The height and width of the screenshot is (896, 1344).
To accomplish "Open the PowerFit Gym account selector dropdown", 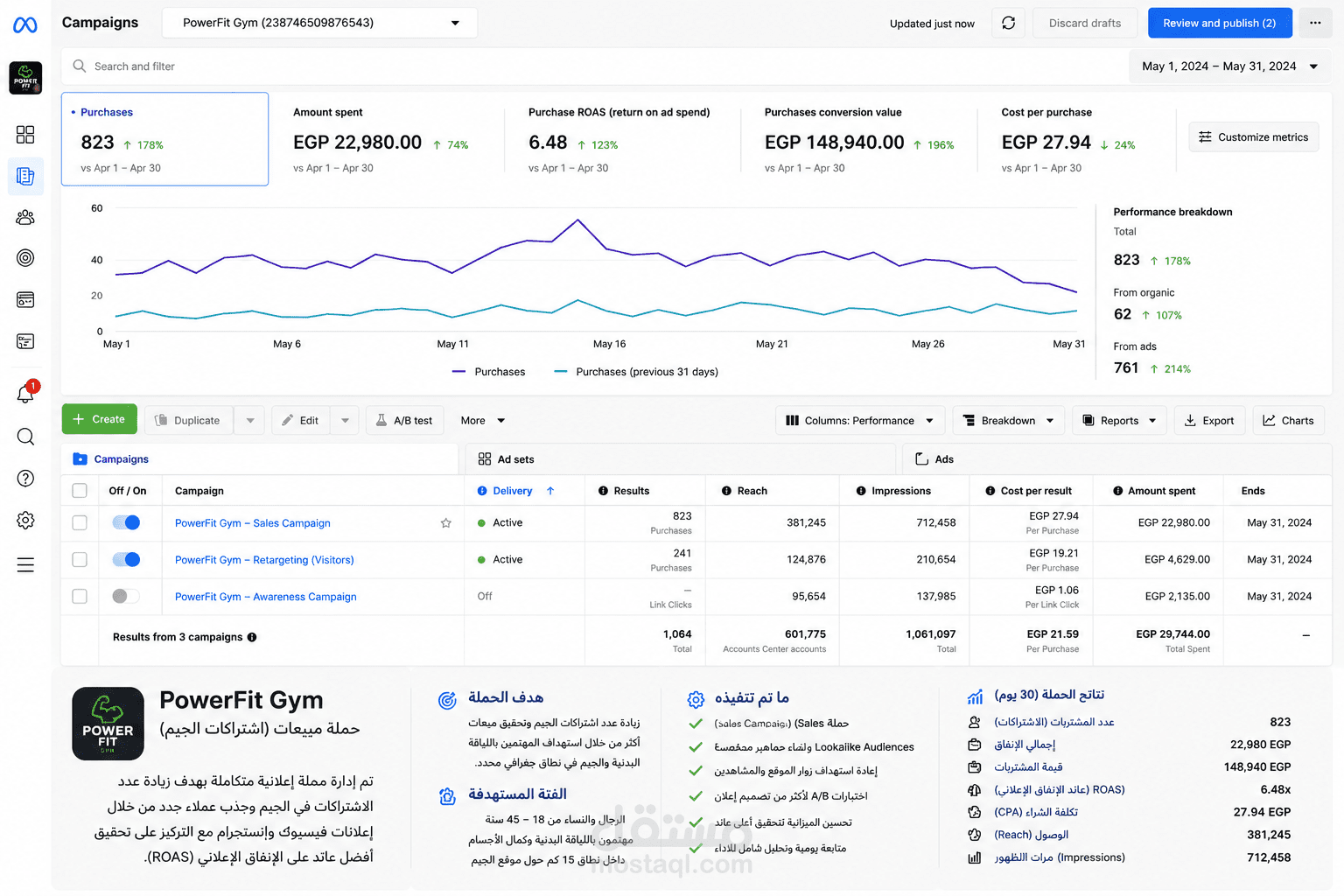I will pos(320,23).
